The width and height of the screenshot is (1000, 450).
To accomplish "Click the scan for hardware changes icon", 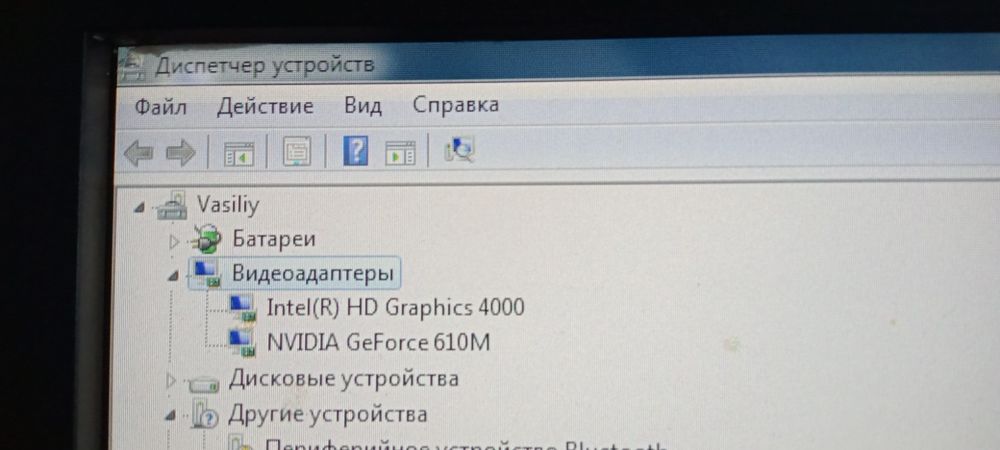I will pos(459,150).
